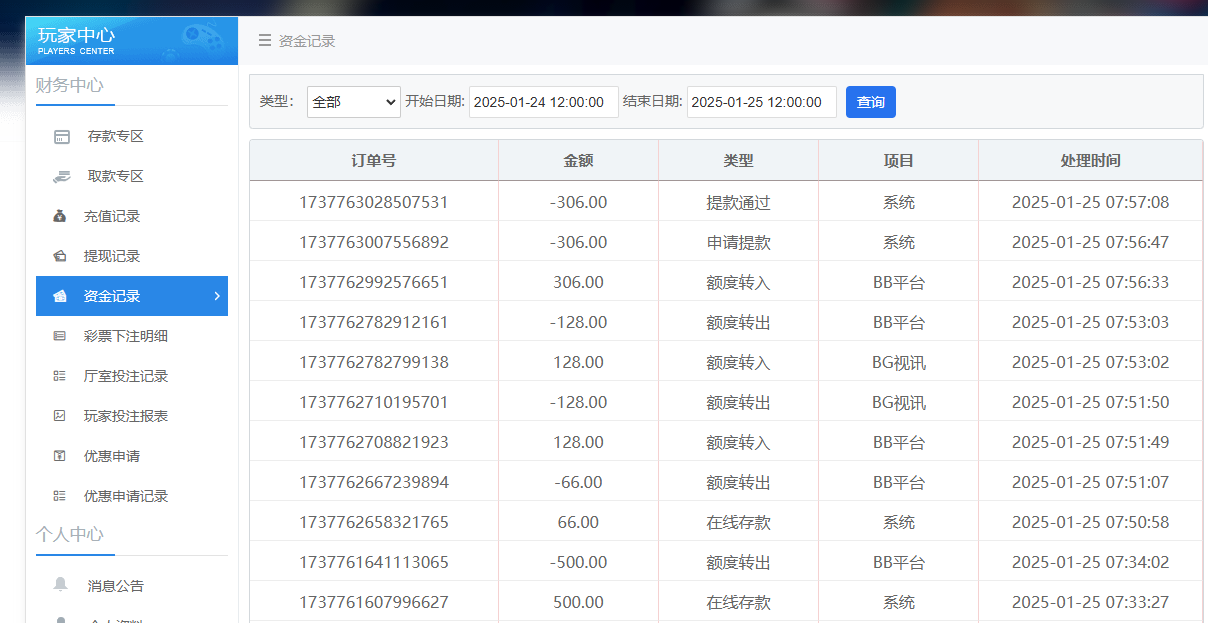Click the 结束日期 end date field
1208x623 pixels.
[x=761, y=101]
